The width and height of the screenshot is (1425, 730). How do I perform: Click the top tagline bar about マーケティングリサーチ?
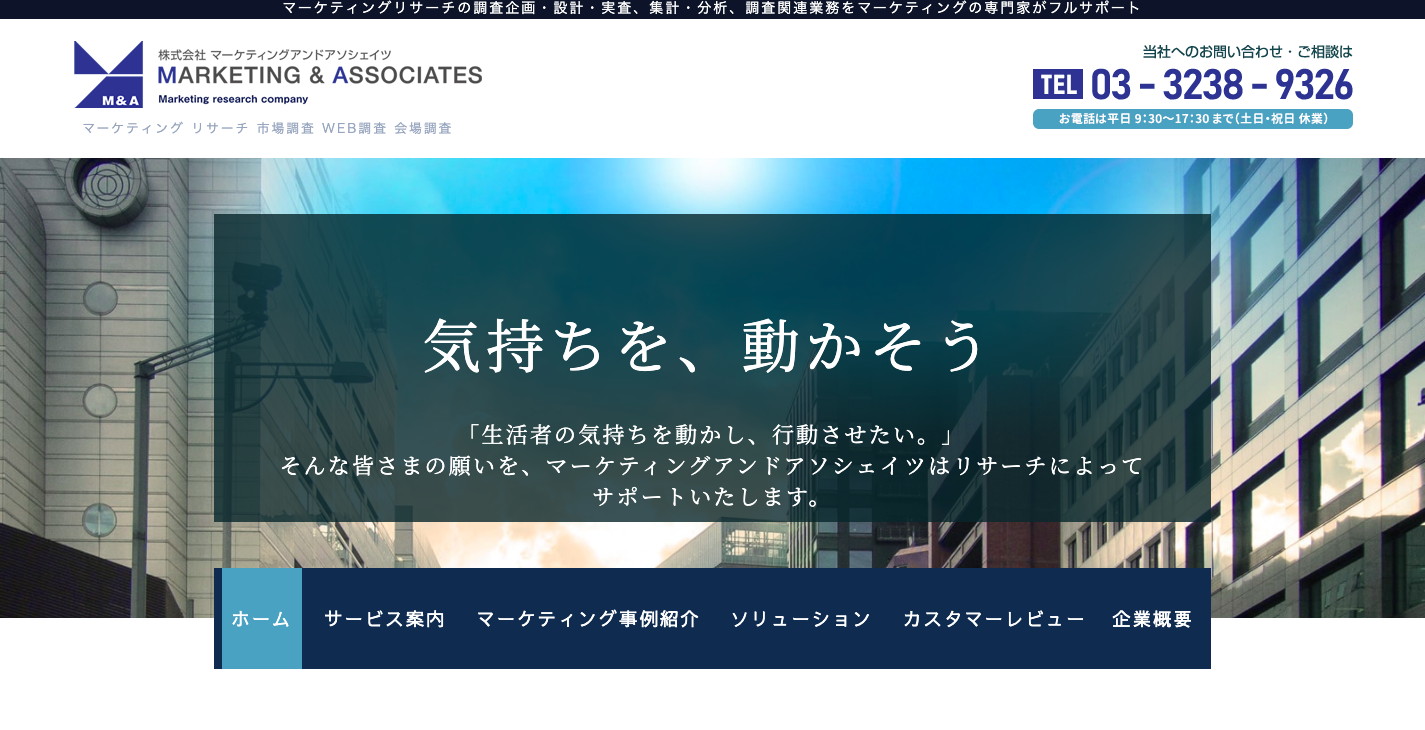click(712, 8)
